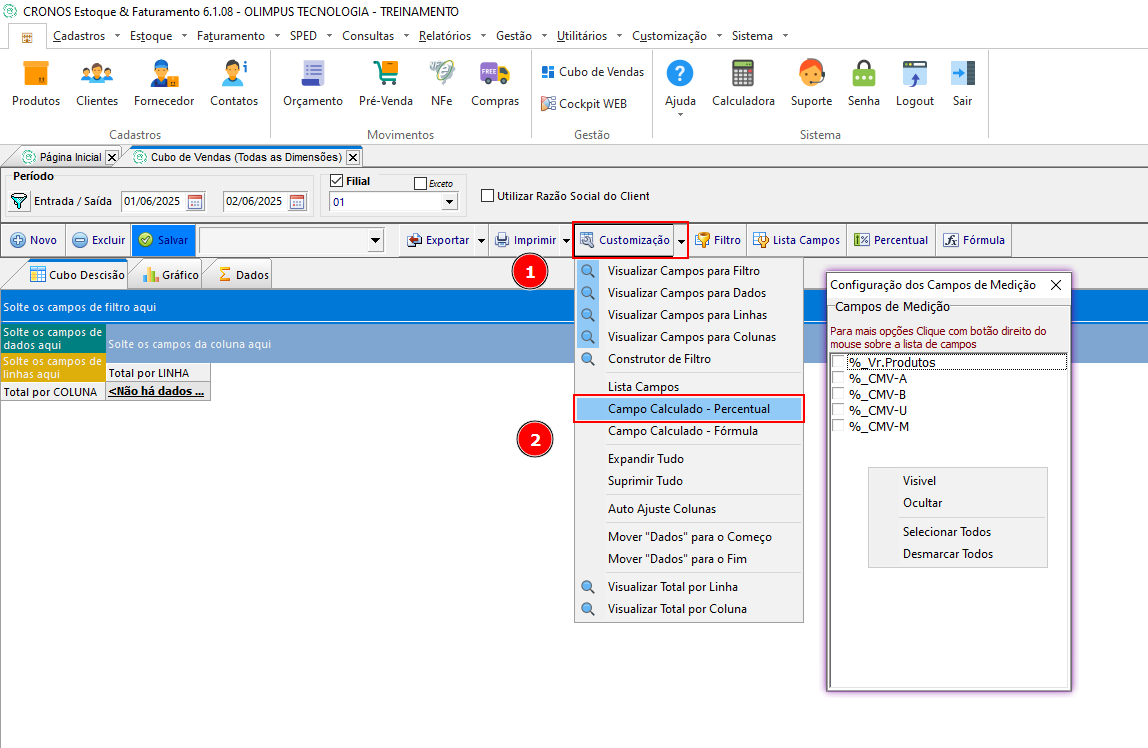Switch to the Gráfico tab
The height and width of the screenshot is (748, 1148).
pos(171,274)
